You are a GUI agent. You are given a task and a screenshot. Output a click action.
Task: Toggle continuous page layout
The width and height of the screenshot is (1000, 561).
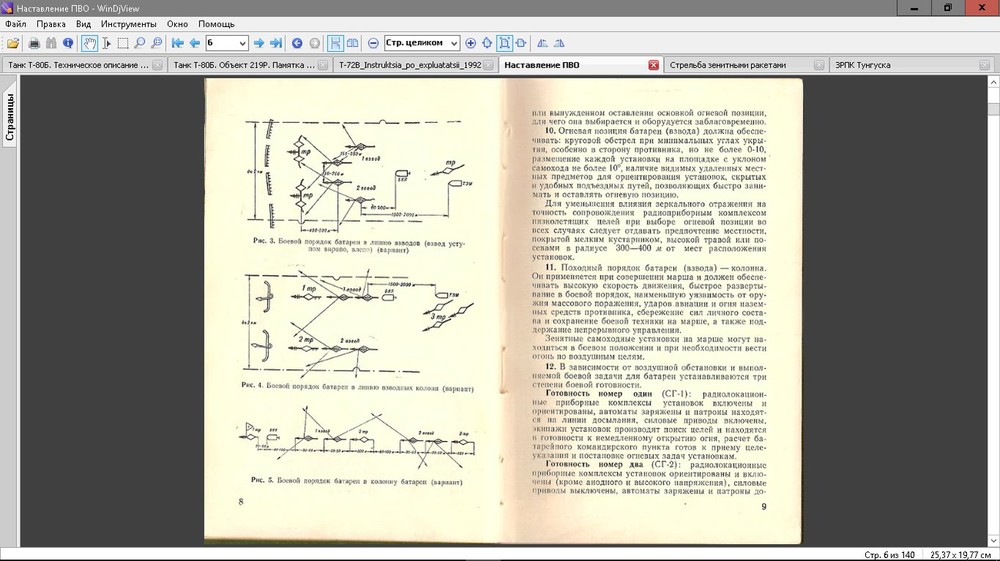pos(335,43)
